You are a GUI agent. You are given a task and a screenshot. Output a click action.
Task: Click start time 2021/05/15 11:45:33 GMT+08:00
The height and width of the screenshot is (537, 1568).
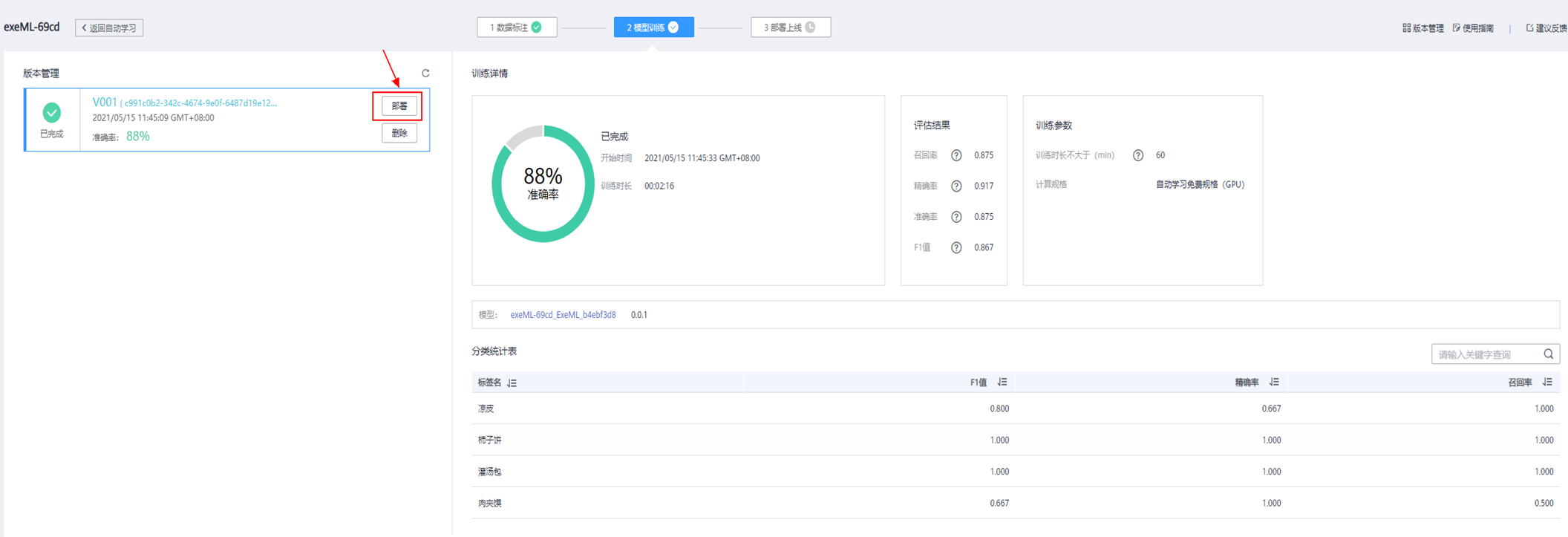coord(702,158)
